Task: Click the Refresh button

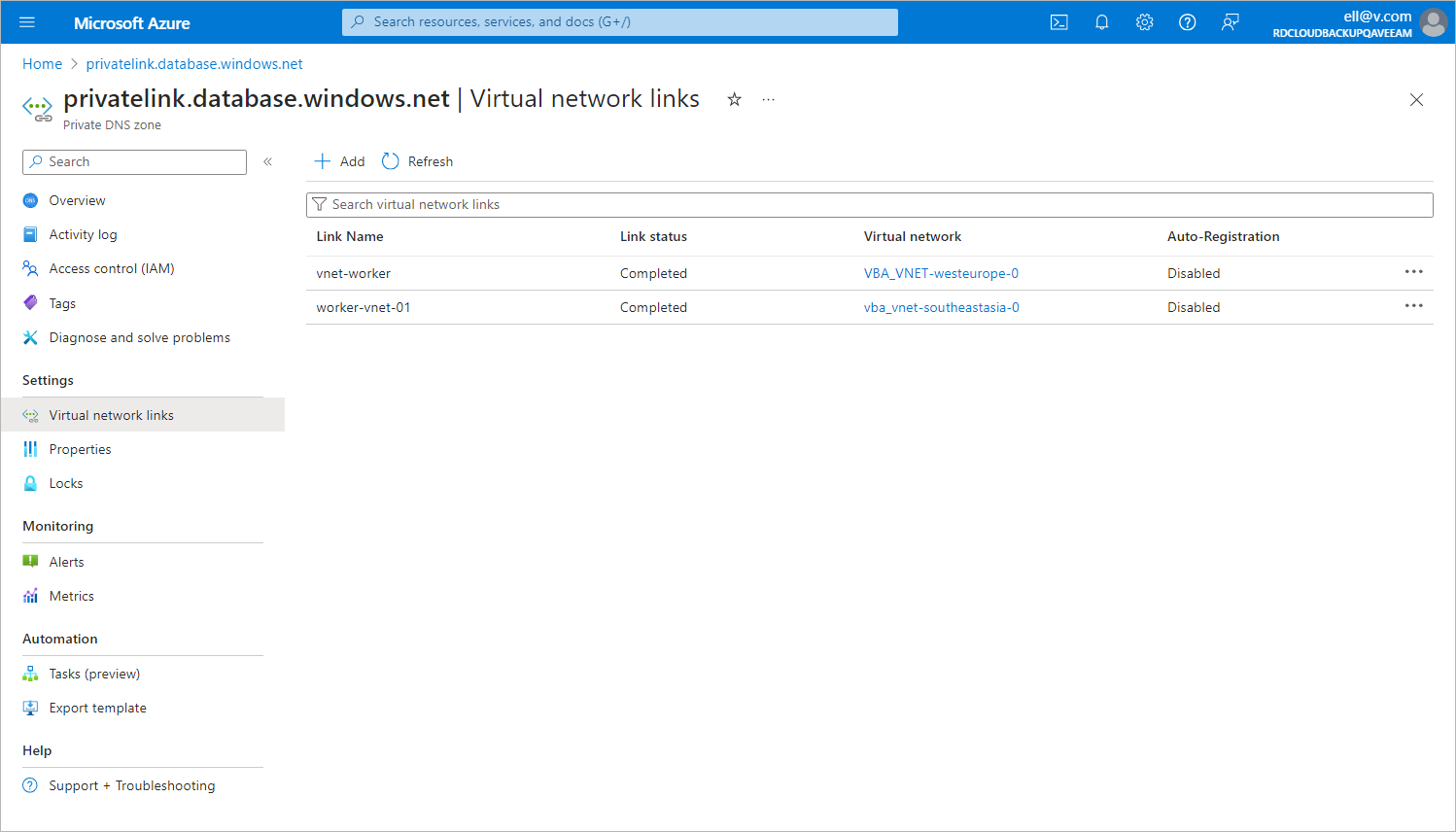Action: click(418, 161)
